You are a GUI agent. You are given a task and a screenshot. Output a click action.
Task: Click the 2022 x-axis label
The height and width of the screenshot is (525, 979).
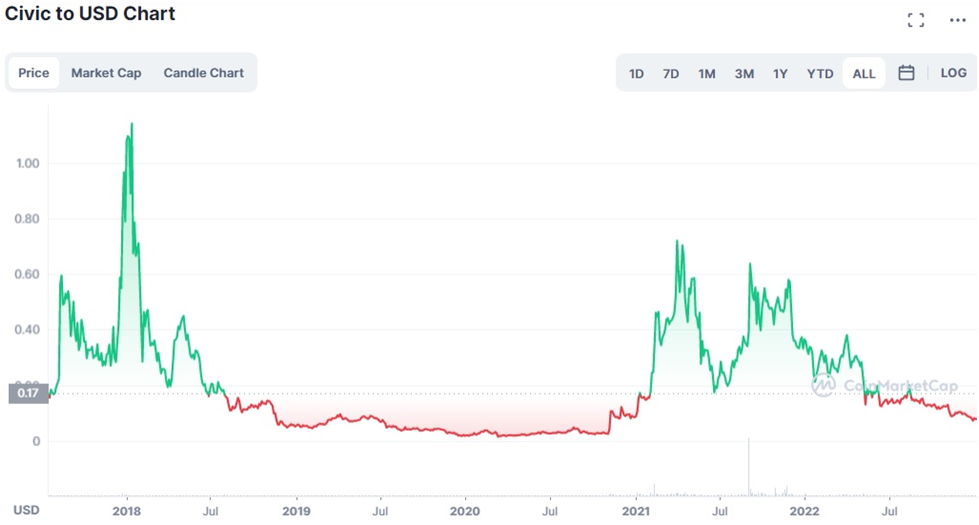[804, 511]
